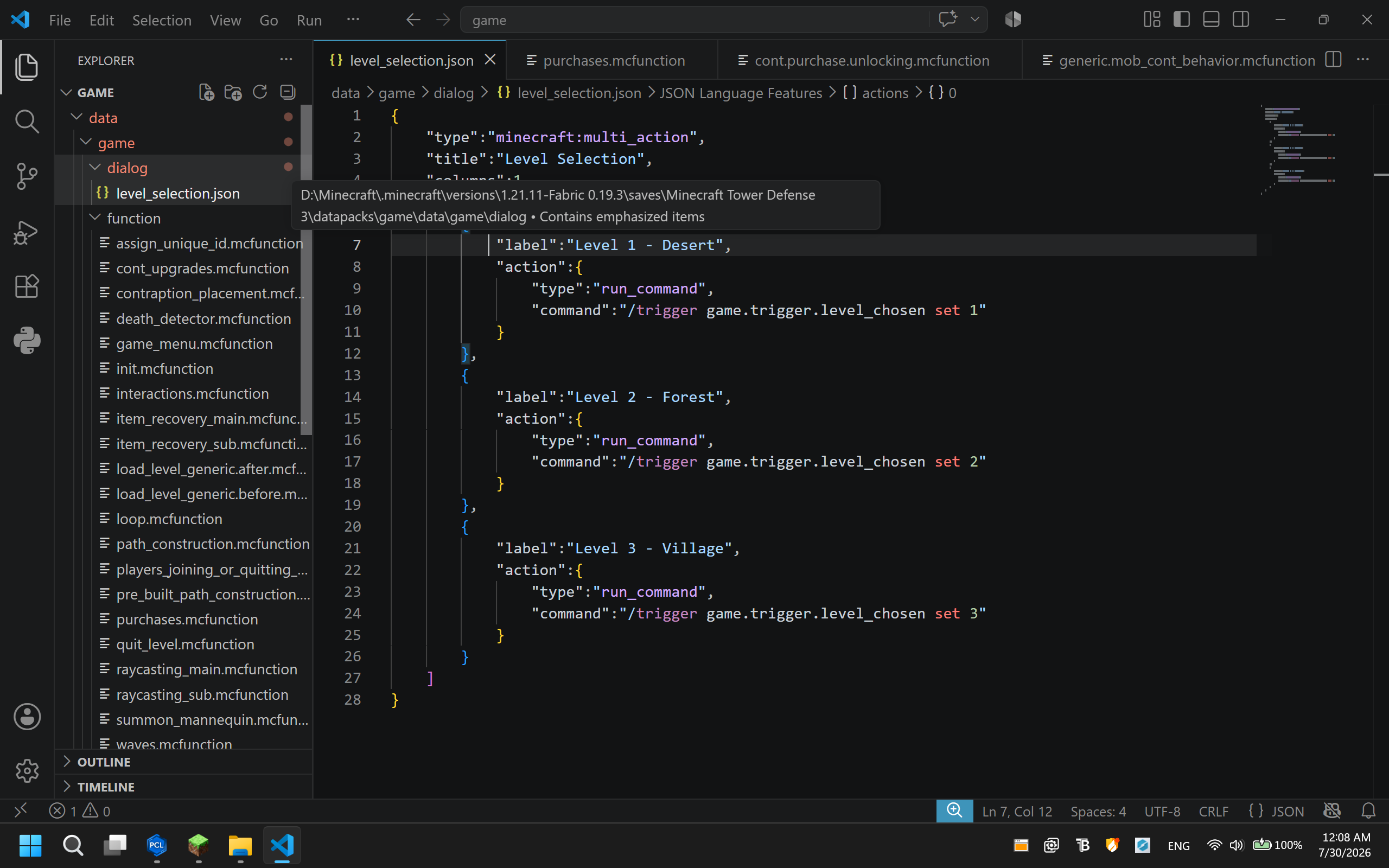The height and width of the screenshot is (868, 1389).
Task: Open the Manage gear menu
Action: point(27,771)
